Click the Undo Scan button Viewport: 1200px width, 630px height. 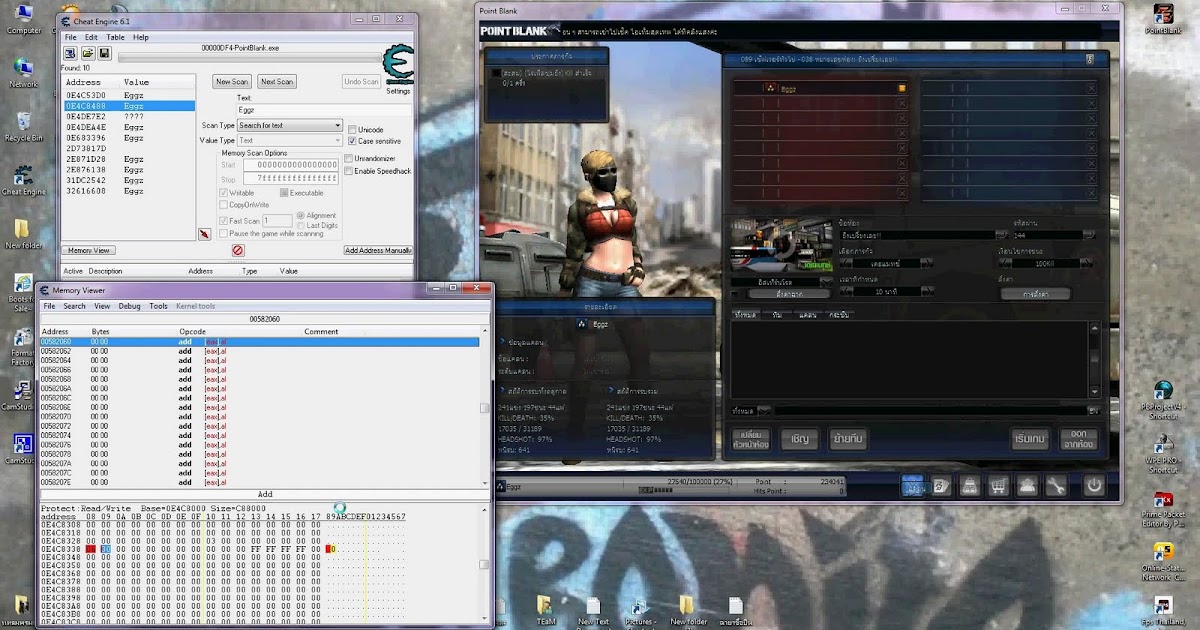pos(361,81)
